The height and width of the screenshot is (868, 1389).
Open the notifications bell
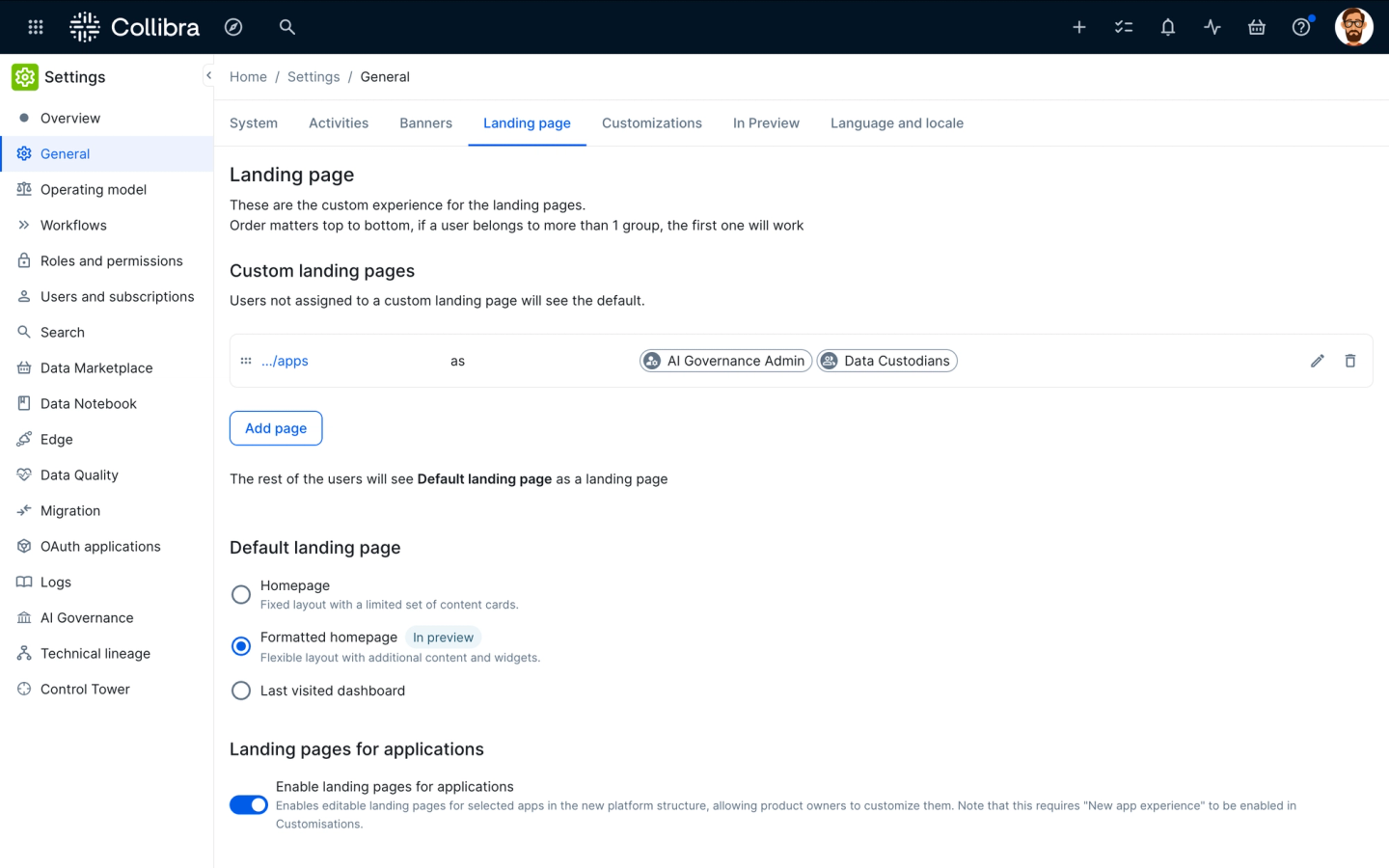tap(1168, 27)
